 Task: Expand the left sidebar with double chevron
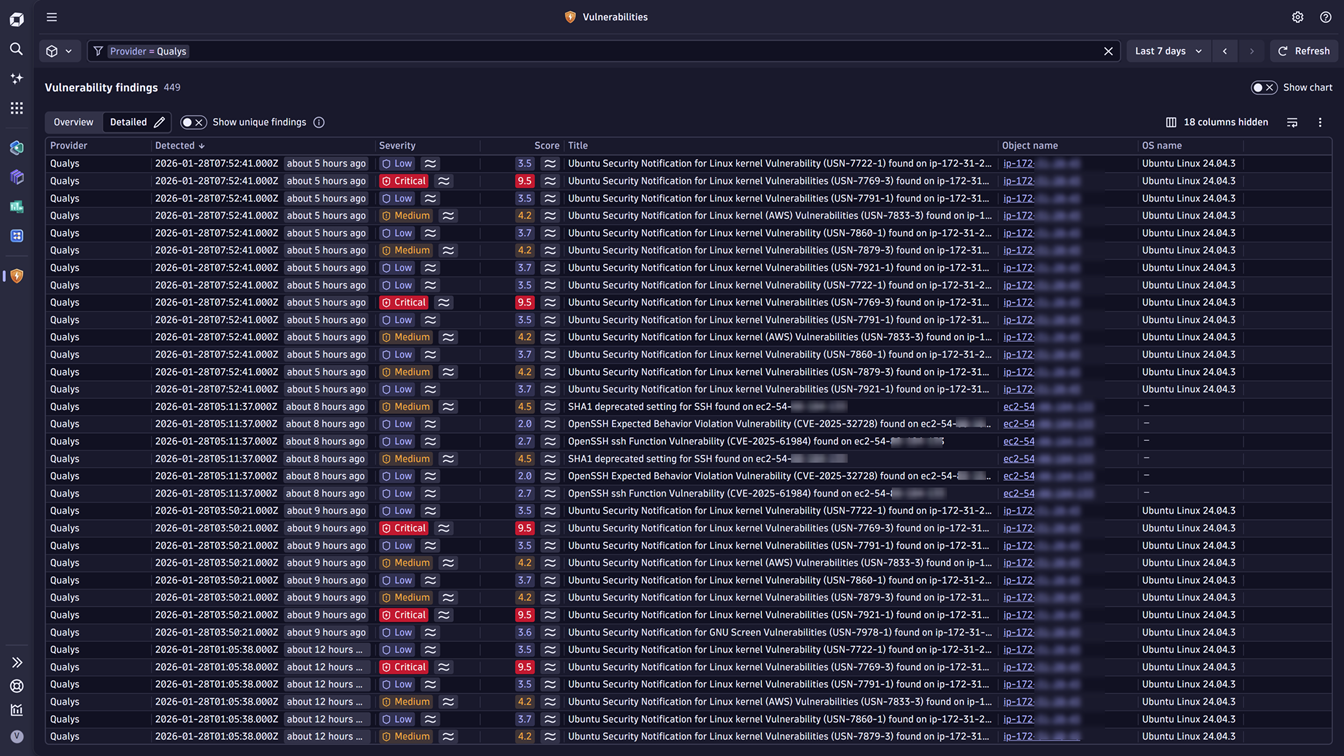[16, 662]
